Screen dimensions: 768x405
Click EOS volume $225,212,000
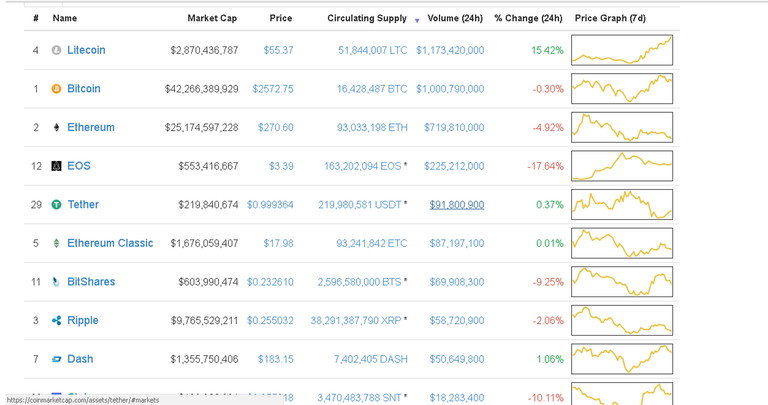click(454, 166)
